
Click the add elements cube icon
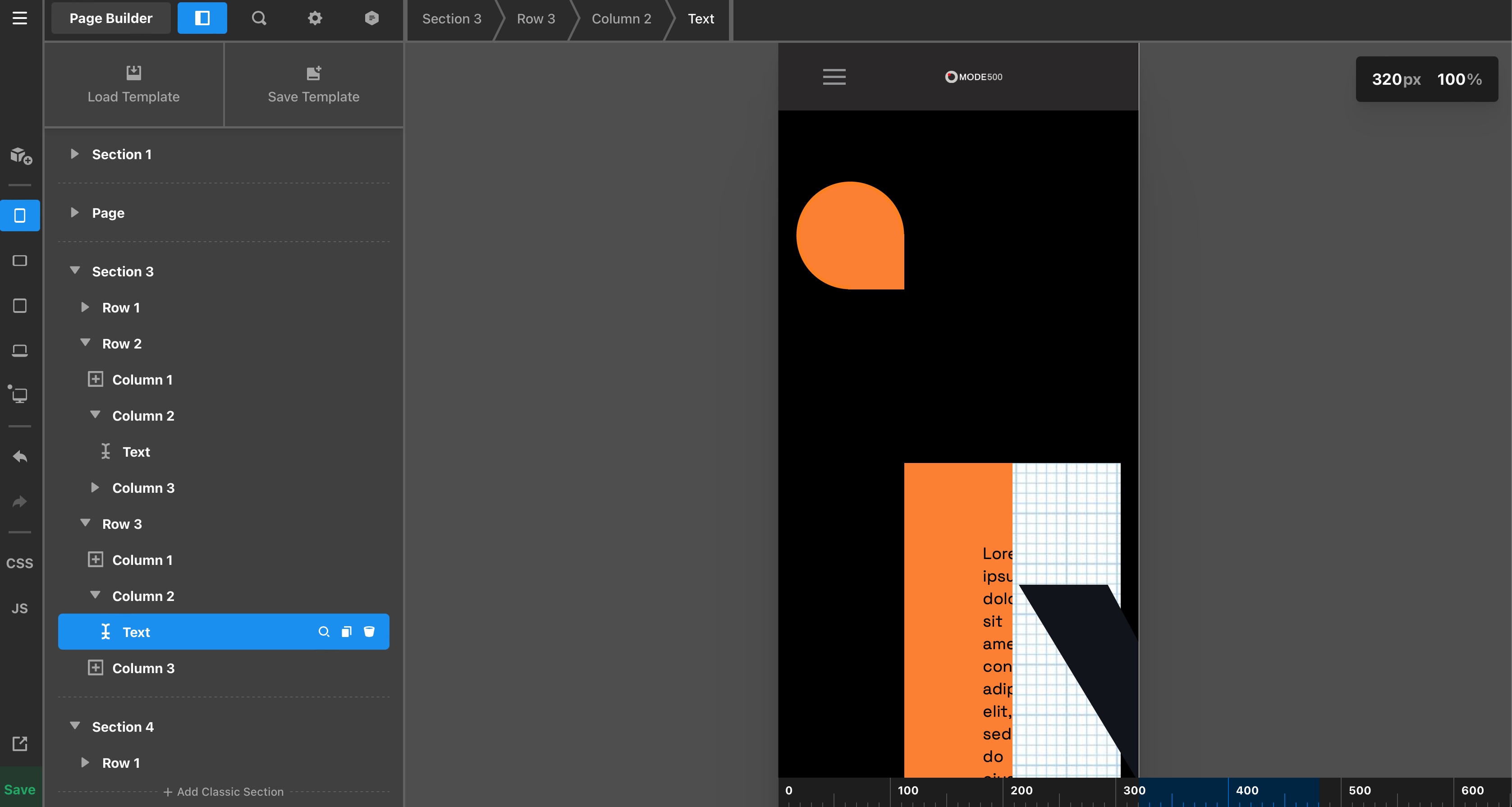[x=21, y=156]
